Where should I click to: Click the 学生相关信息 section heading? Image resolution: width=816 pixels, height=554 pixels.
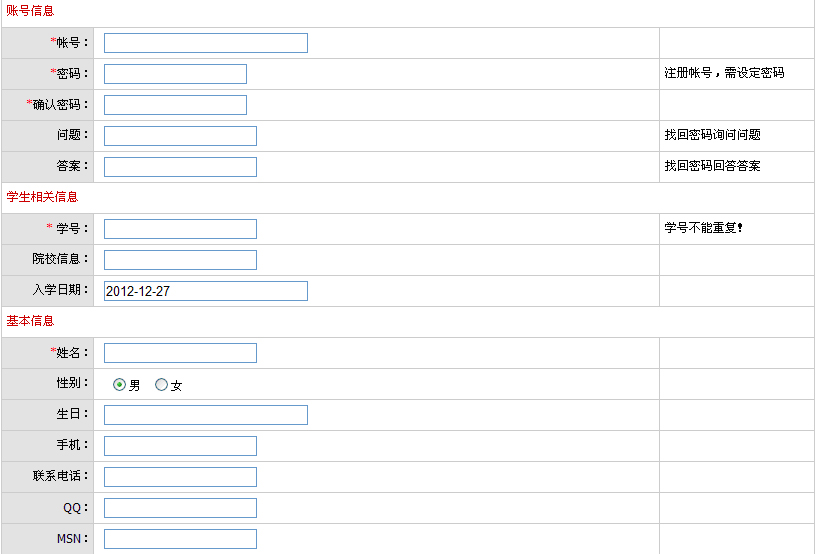(x=42, y=197)
